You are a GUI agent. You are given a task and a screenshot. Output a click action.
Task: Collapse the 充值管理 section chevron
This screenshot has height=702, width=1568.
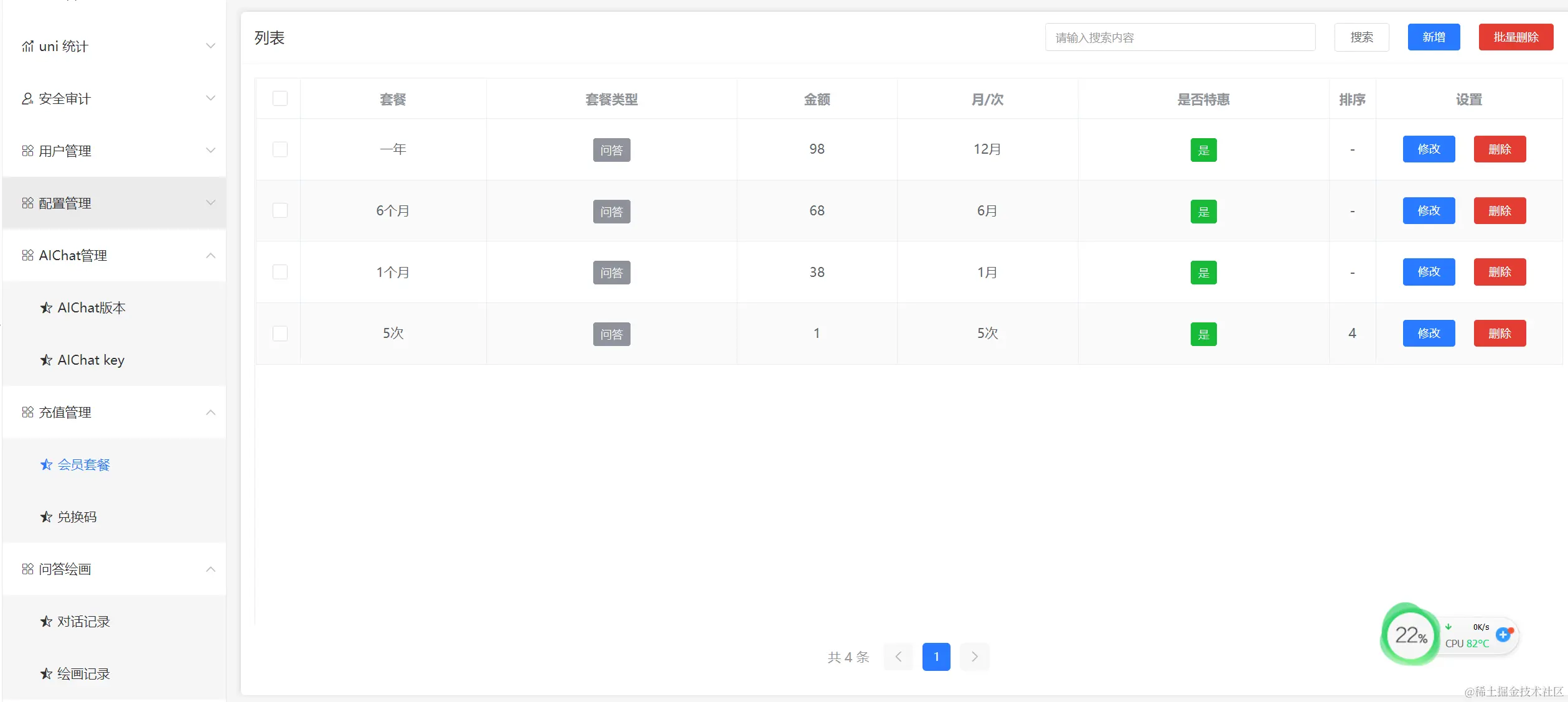click(x=210, y=413)
